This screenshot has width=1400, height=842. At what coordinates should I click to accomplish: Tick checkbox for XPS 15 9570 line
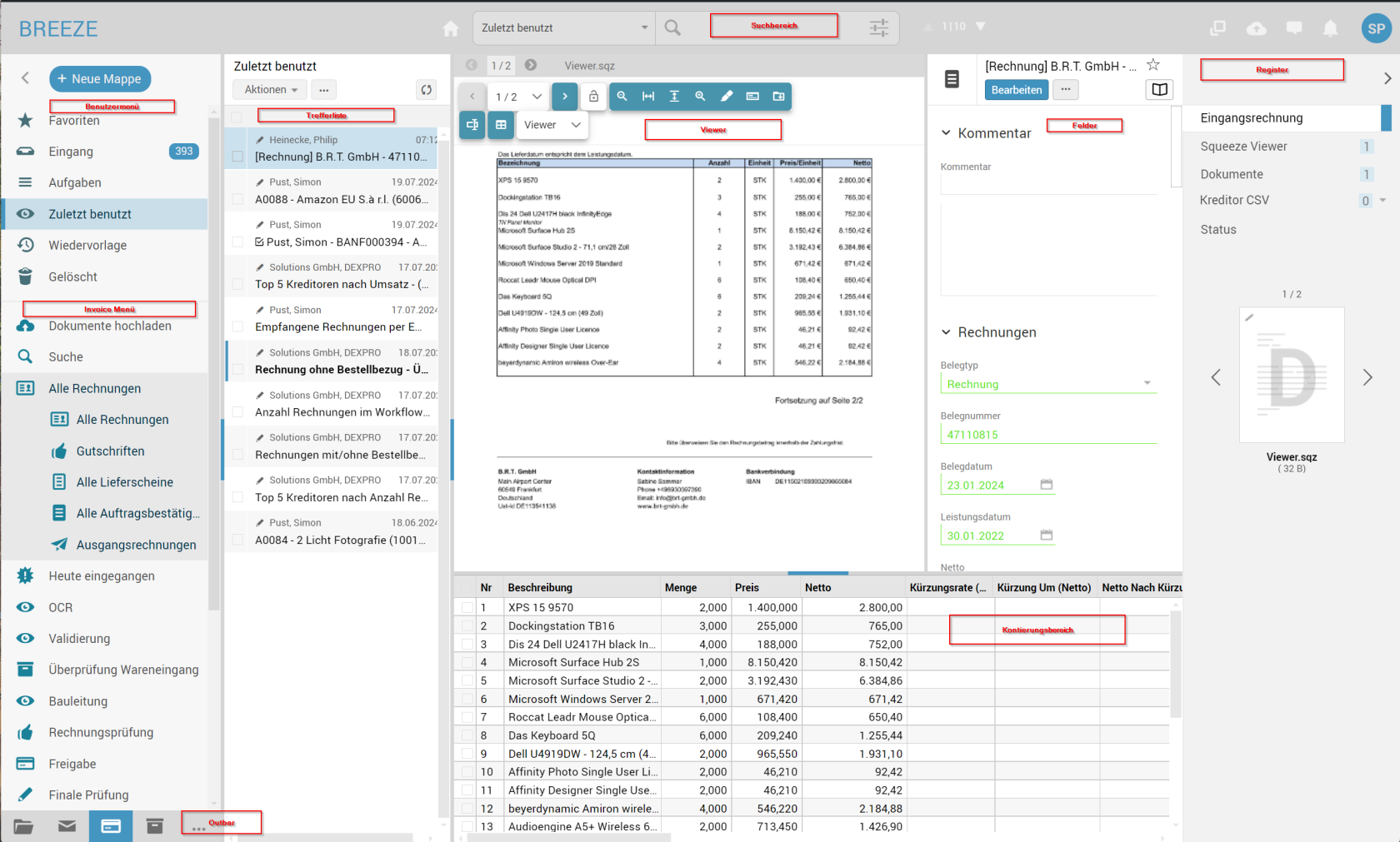(467, 608)
